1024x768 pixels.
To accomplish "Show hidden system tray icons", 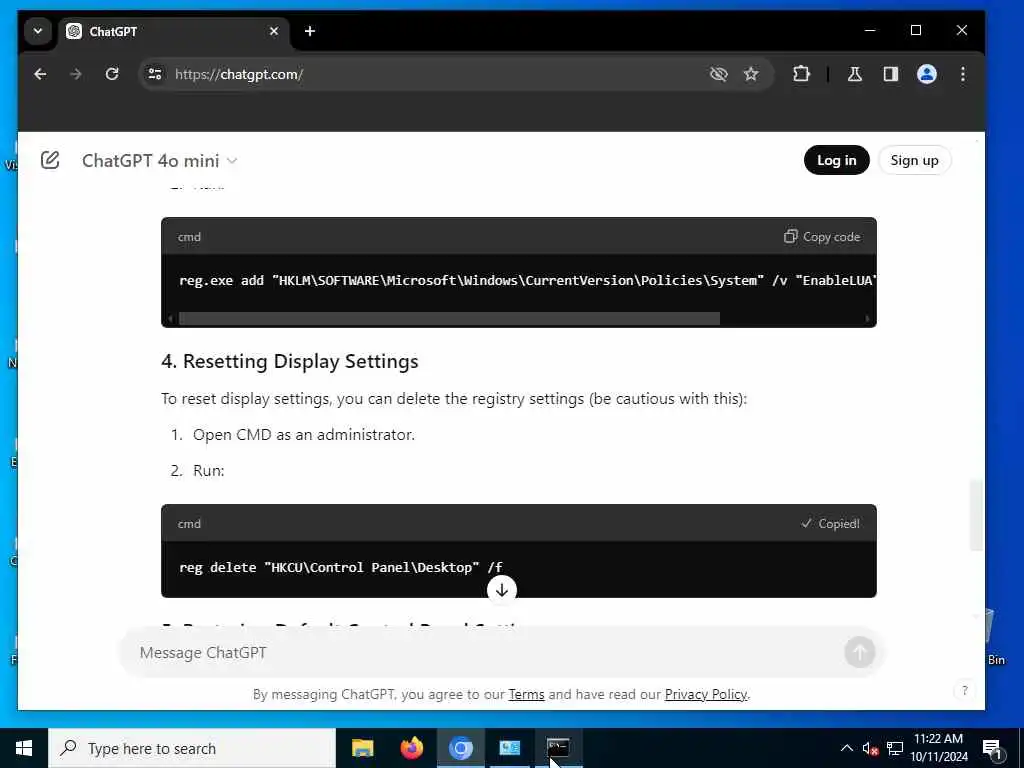I will (846, 748).
